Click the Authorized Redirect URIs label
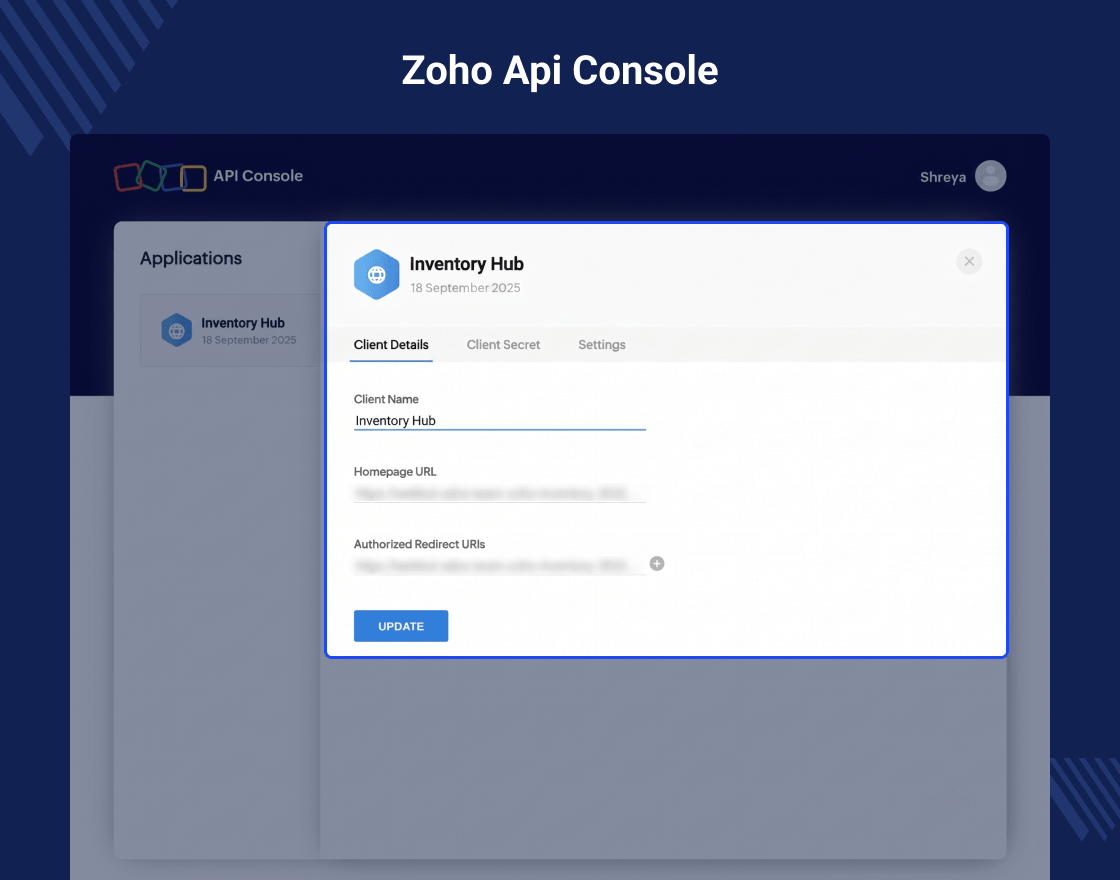Viewport: 1120px width, 880px height. point(419,544)
